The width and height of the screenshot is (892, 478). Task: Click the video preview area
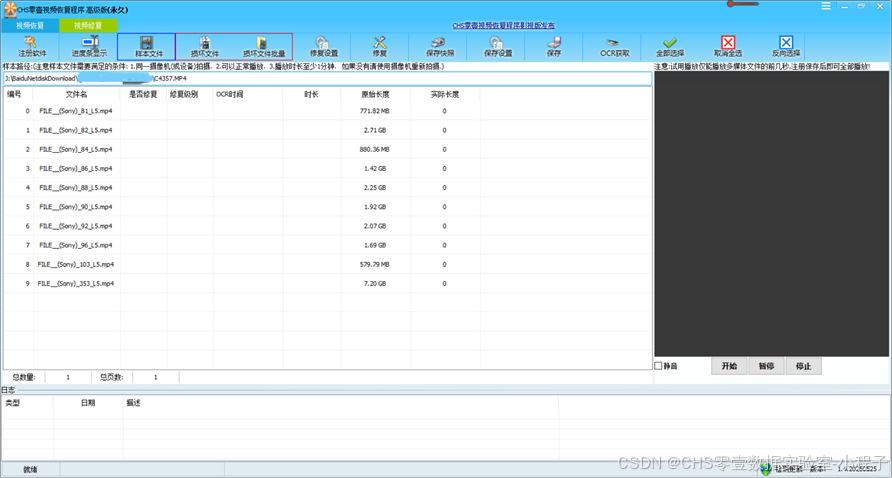(x=771, y=214)
